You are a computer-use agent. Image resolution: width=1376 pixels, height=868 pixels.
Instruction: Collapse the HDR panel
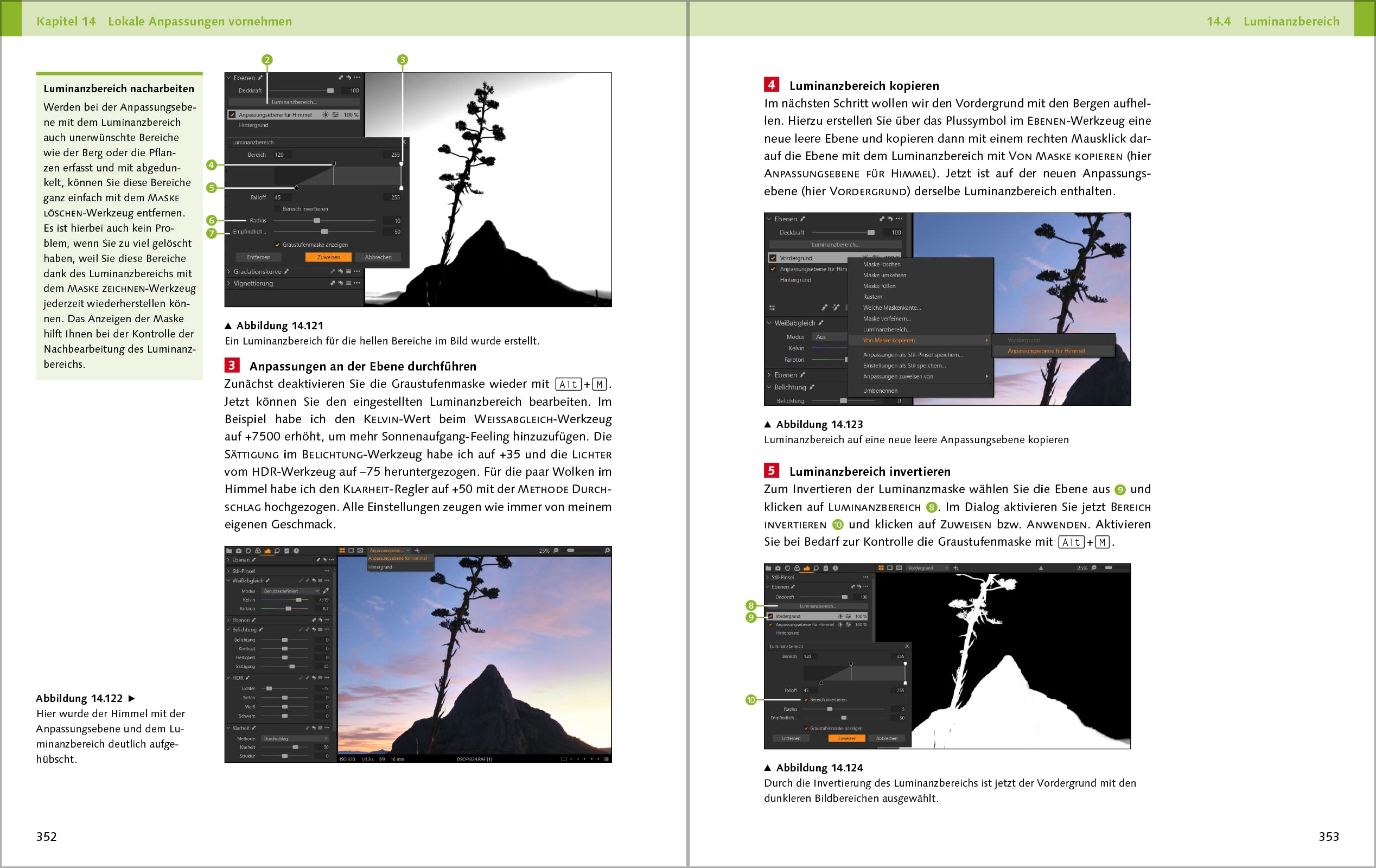pos(228,678)
